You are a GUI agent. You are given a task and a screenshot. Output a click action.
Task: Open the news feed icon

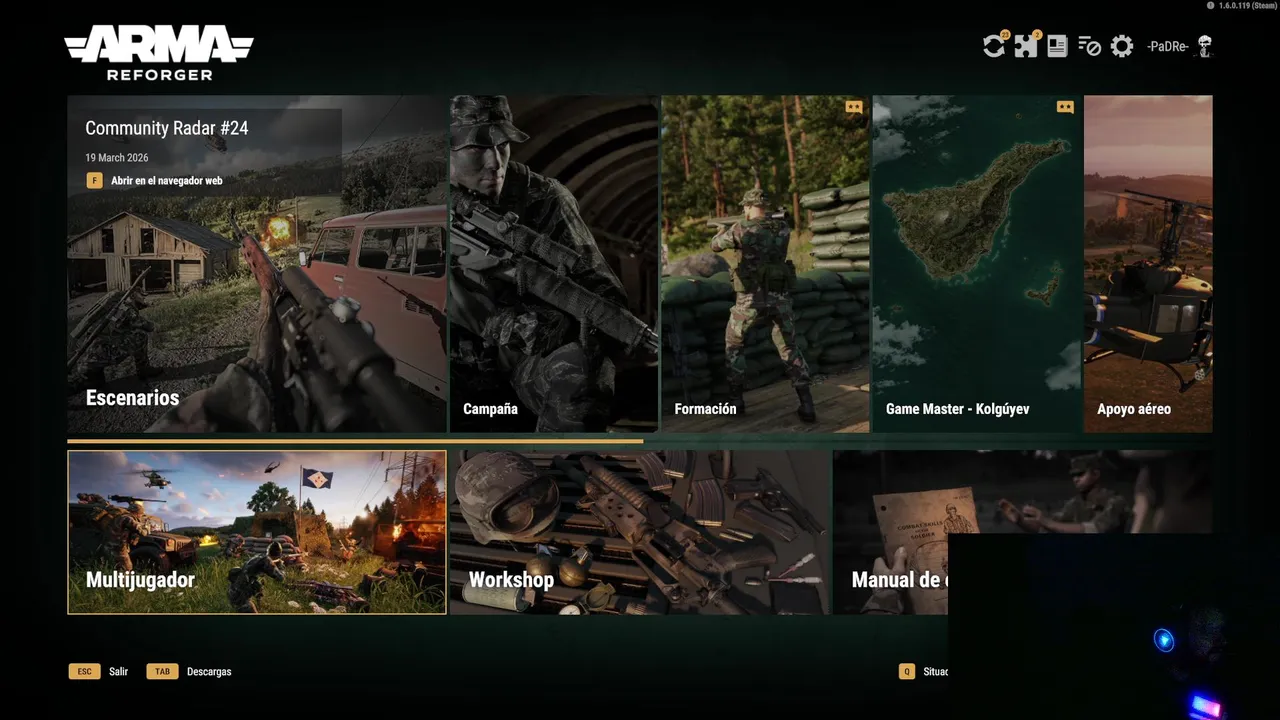[1057, 46]
